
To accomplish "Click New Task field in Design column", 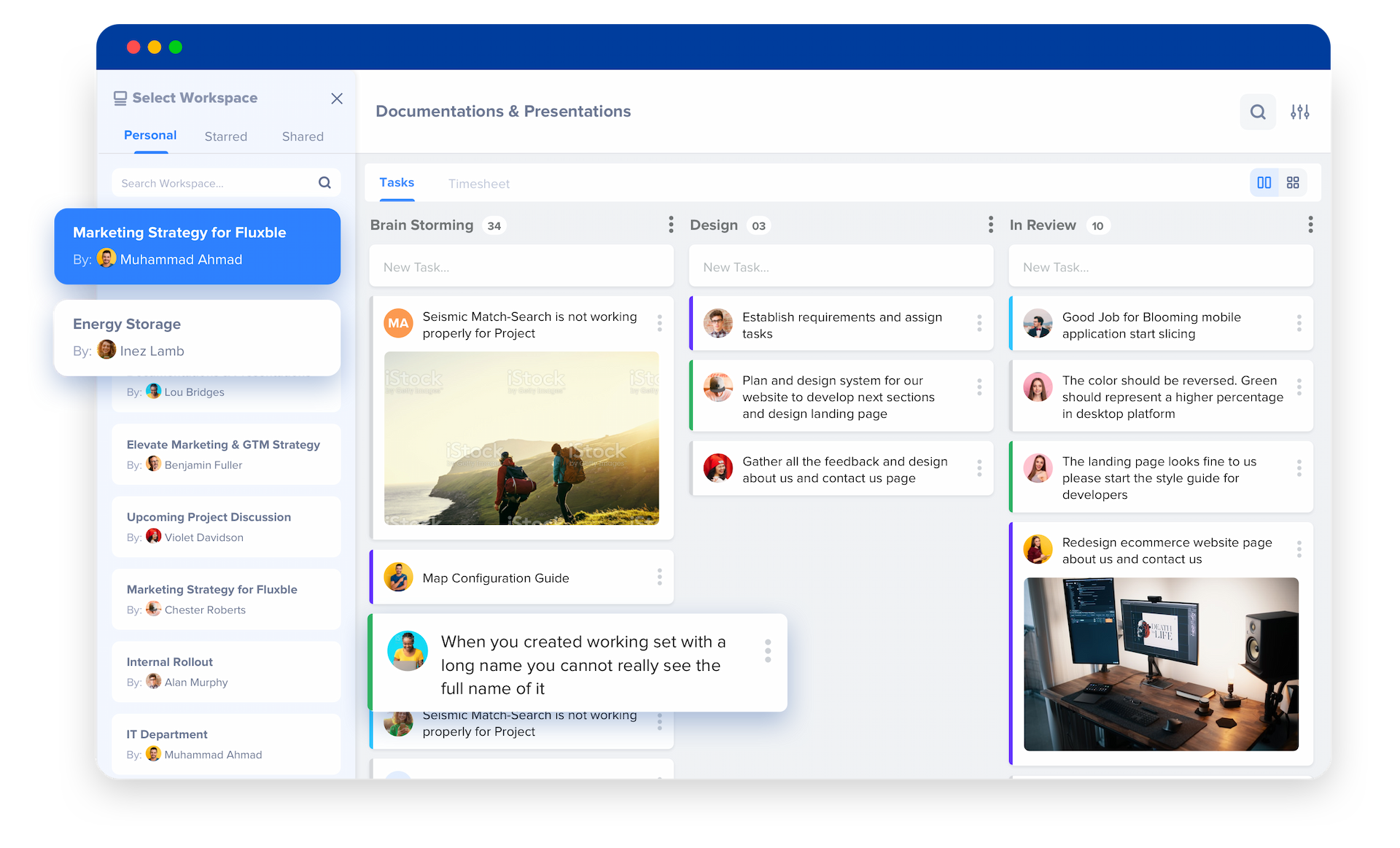I will coord(841,267).
